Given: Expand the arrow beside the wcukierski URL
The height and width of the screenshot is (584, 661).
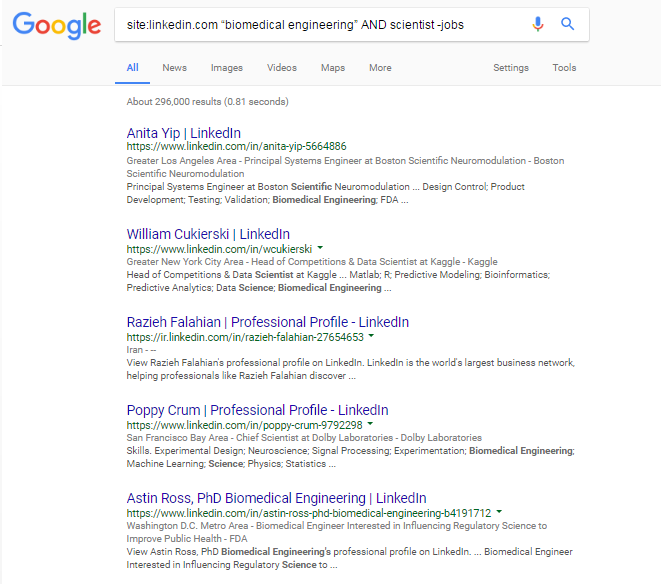Looking at the screenshot, I should coord(320,248).
